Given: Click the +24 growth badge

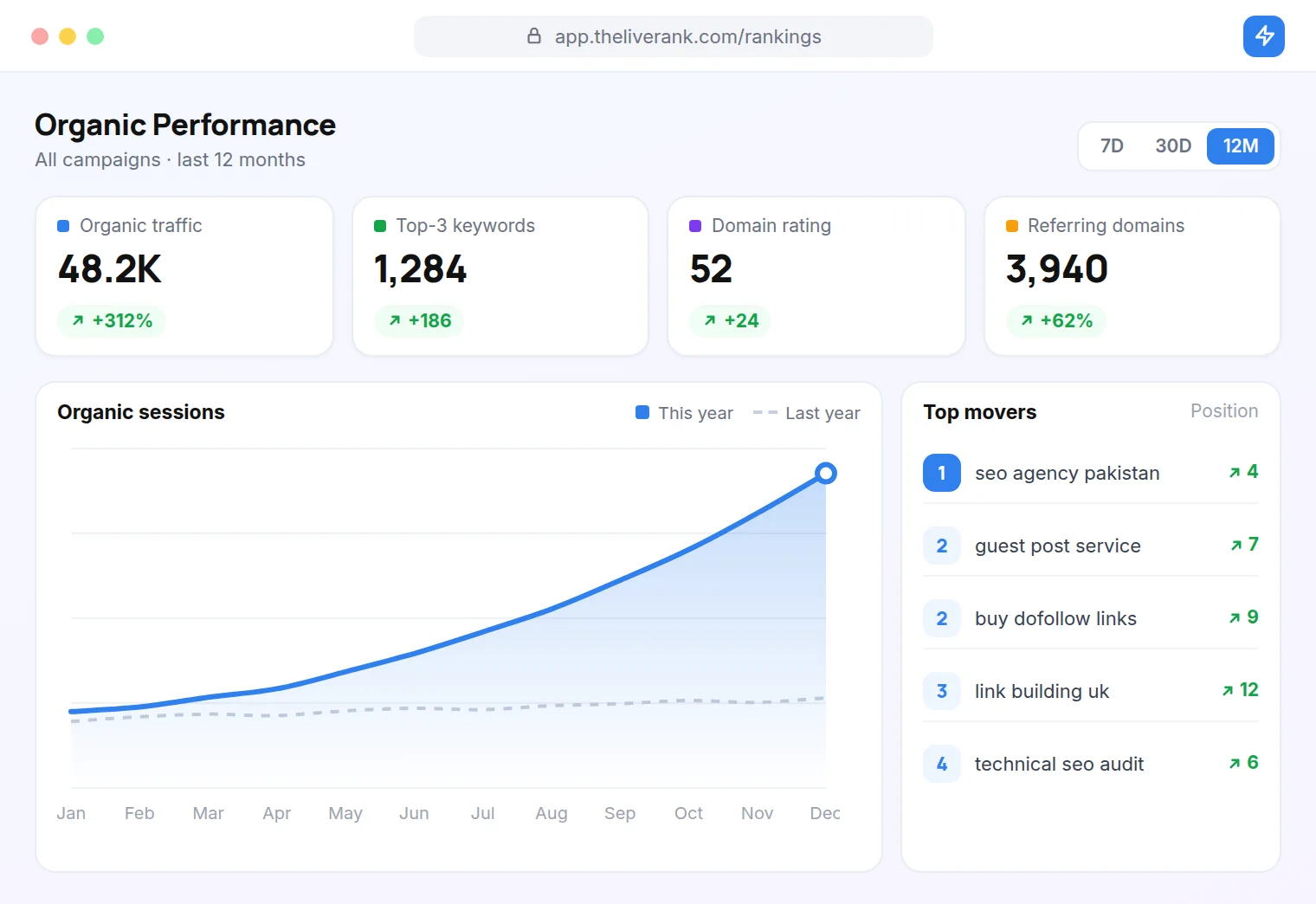Looking at the screenshot, I should coord(731,320).
